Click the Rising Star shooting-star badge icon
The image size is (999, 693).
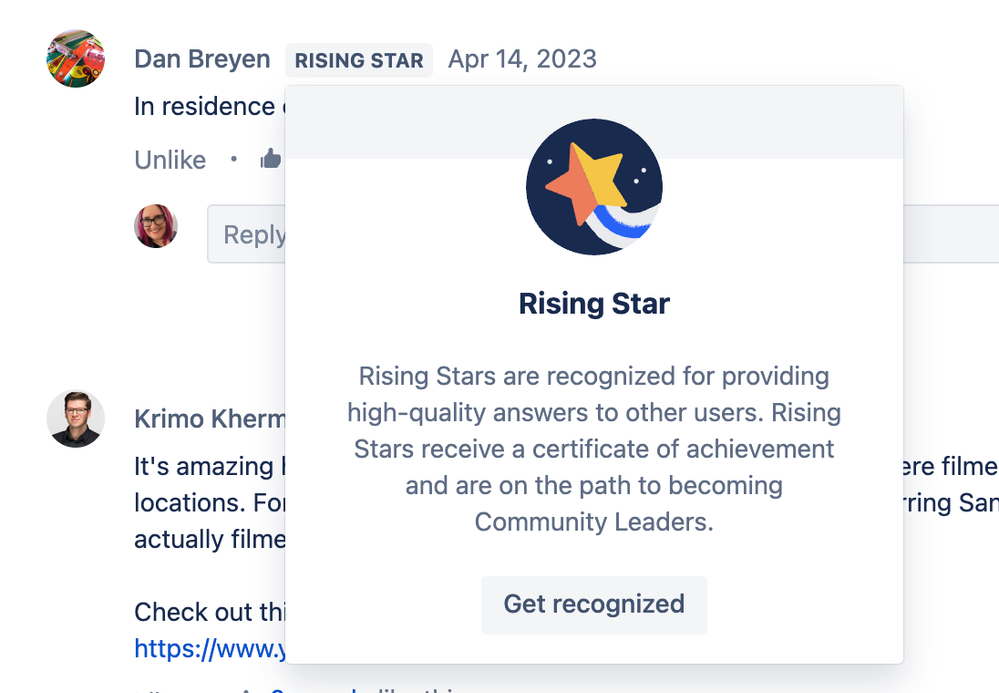click(594, 187)
